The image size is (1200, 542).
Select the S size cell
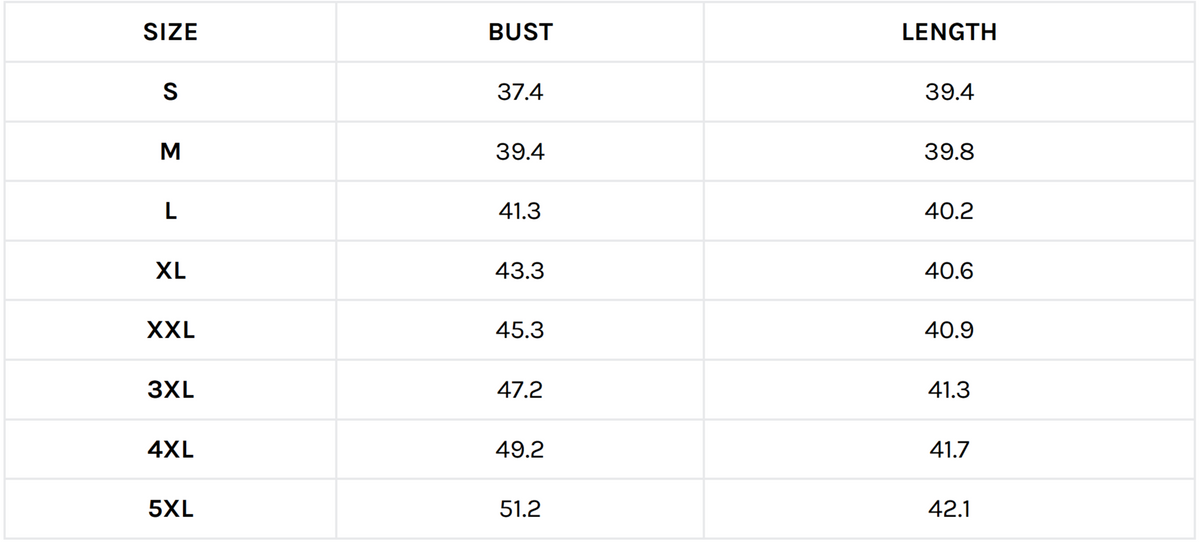(170, 92)
